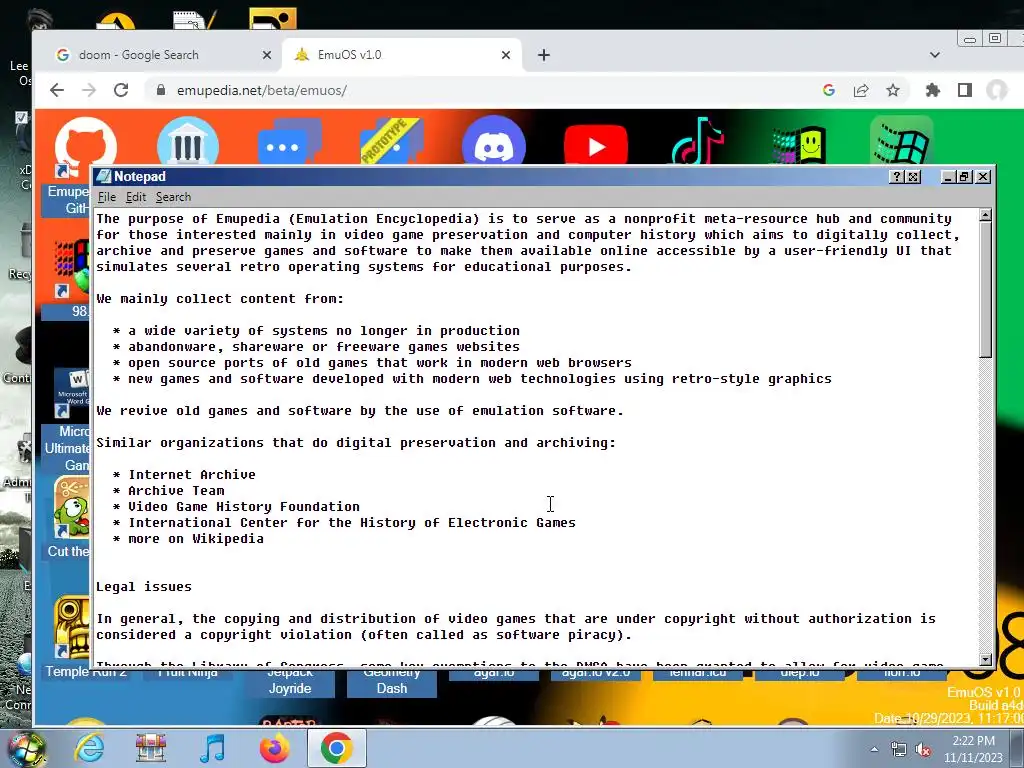Show hidden system tray icons
This screenshot has height=768, width=1024.
coord(874,749)
